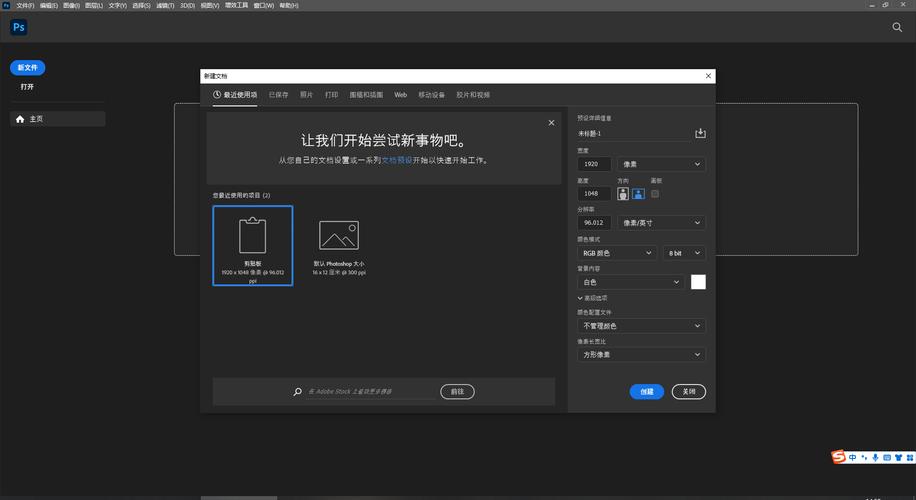Click the clock icon on 最近使用项 tab

pyautogui.click(x=217, y=95)
